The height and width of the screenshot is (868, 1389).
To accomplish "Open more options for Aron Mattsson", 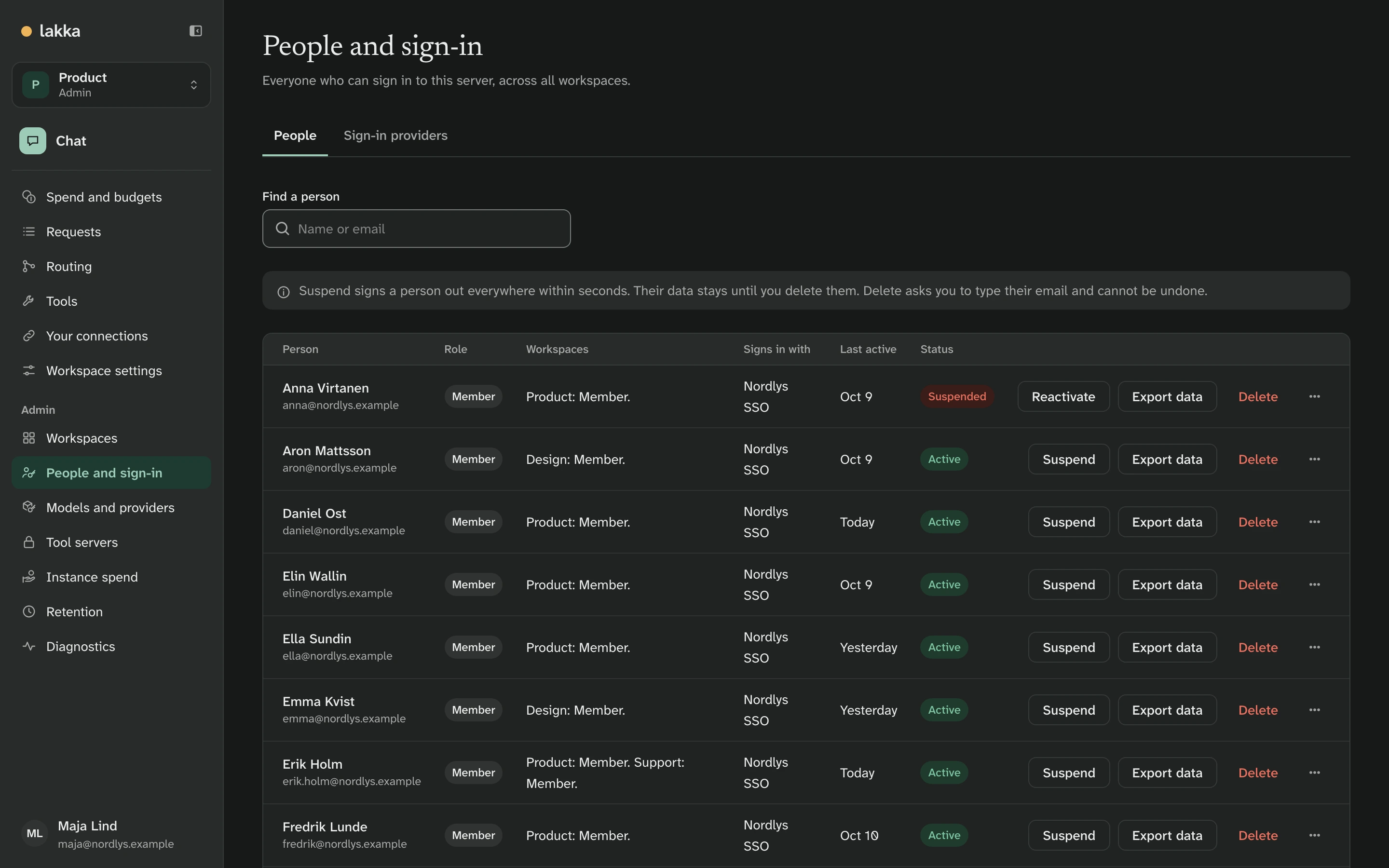I will (1314, 459).
